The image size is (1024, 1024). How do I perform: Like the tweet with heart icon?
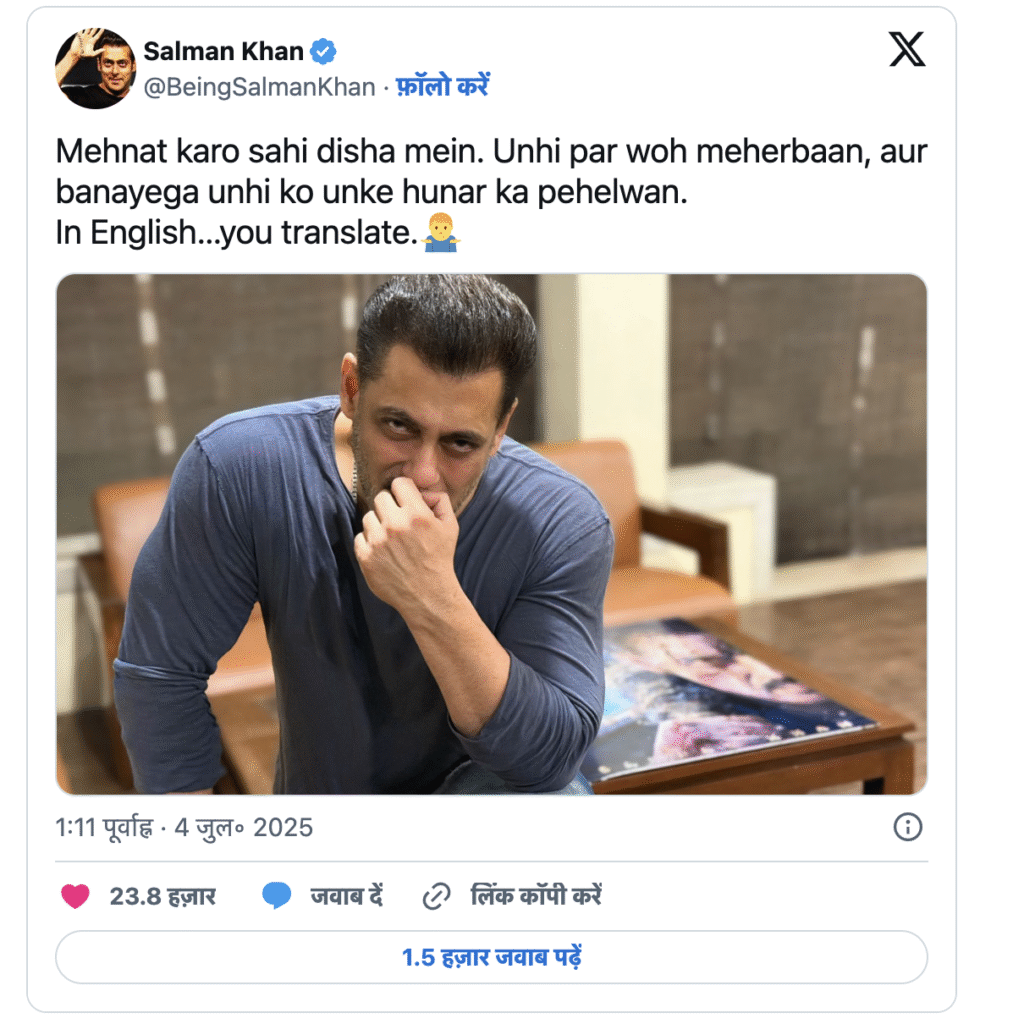(75, 896)
